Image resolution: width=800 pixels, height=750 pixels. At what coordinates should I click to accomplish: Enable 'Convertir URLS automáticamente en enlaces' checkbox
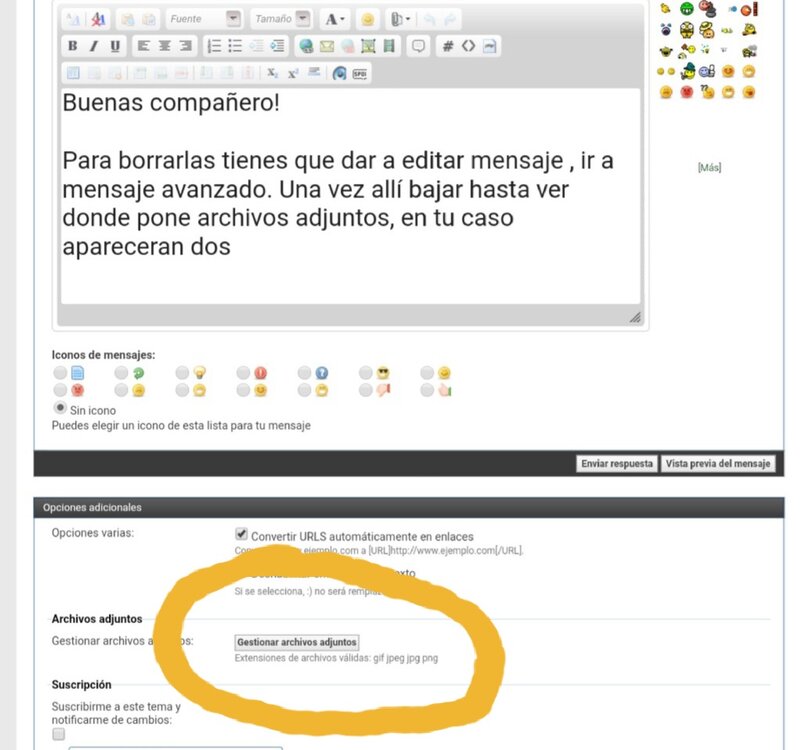tap(240, 534)
